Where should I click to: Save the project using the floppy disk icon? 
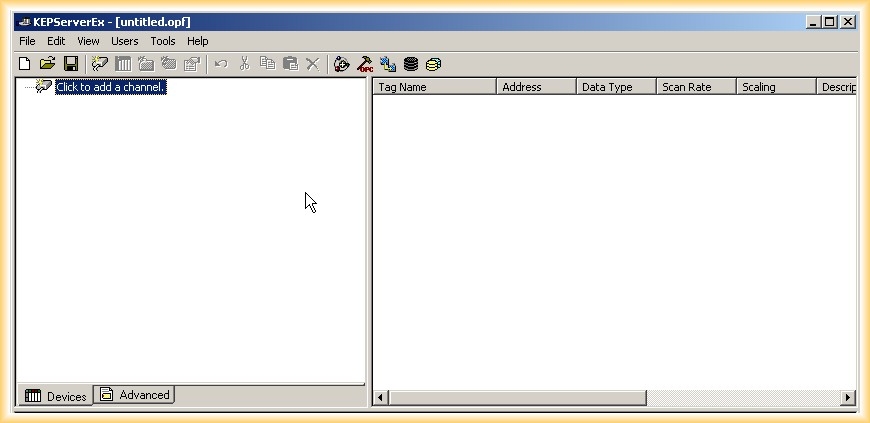[71, 64]
